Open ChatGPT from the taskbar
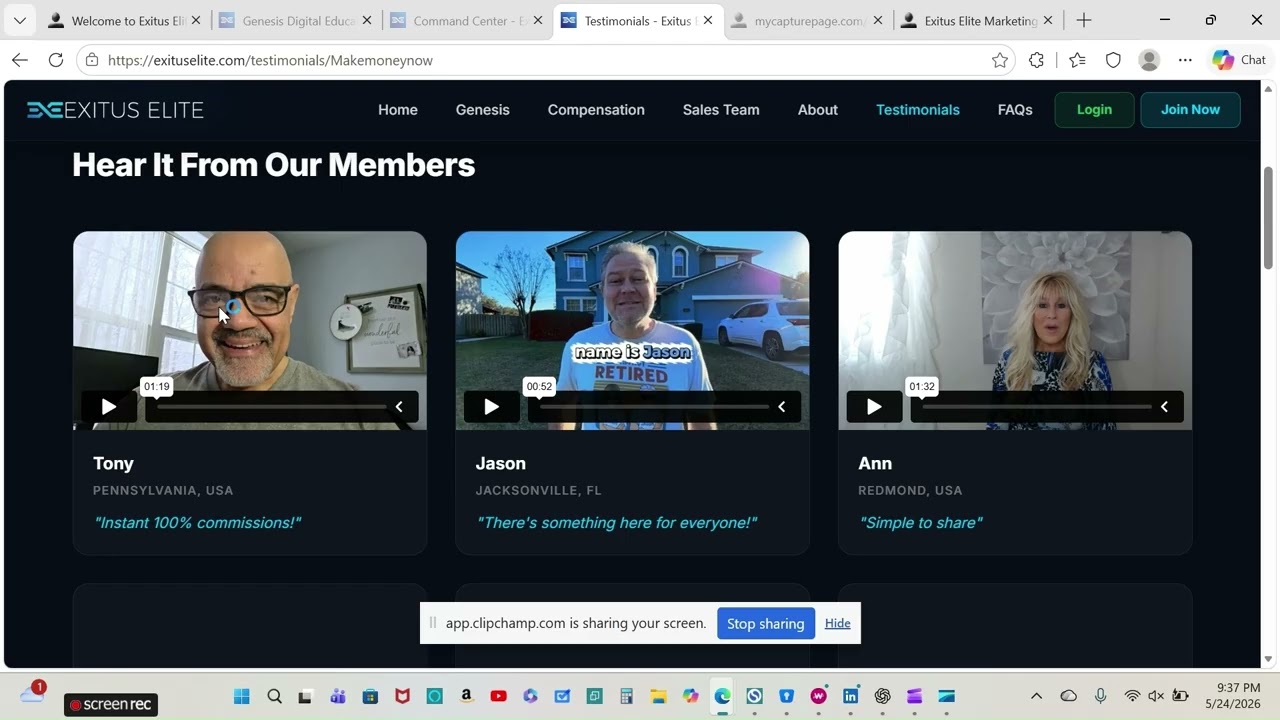 tap(882, 696)
